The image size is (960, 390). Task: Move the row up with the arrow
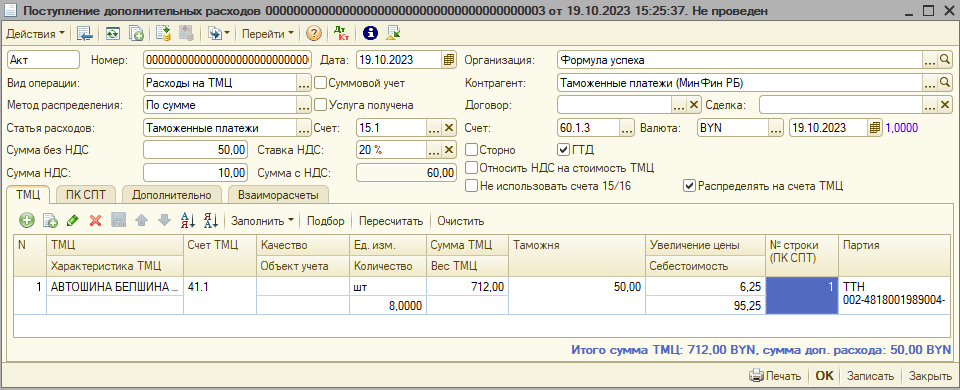[x=141, y=220]
